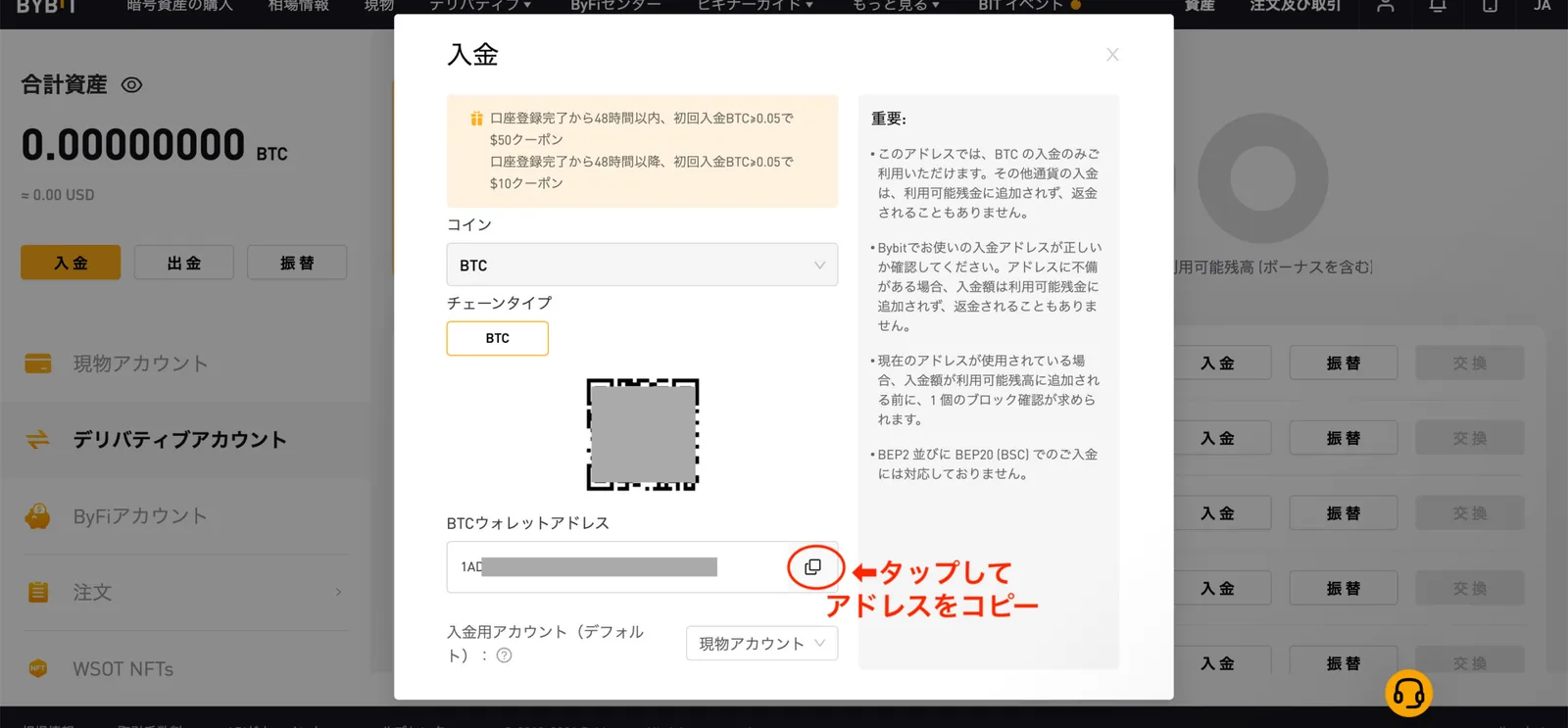This screenshot has height=728, width=1568.
Task: Open the user profile icon in top bar
Action: (x=1385, y=6)
